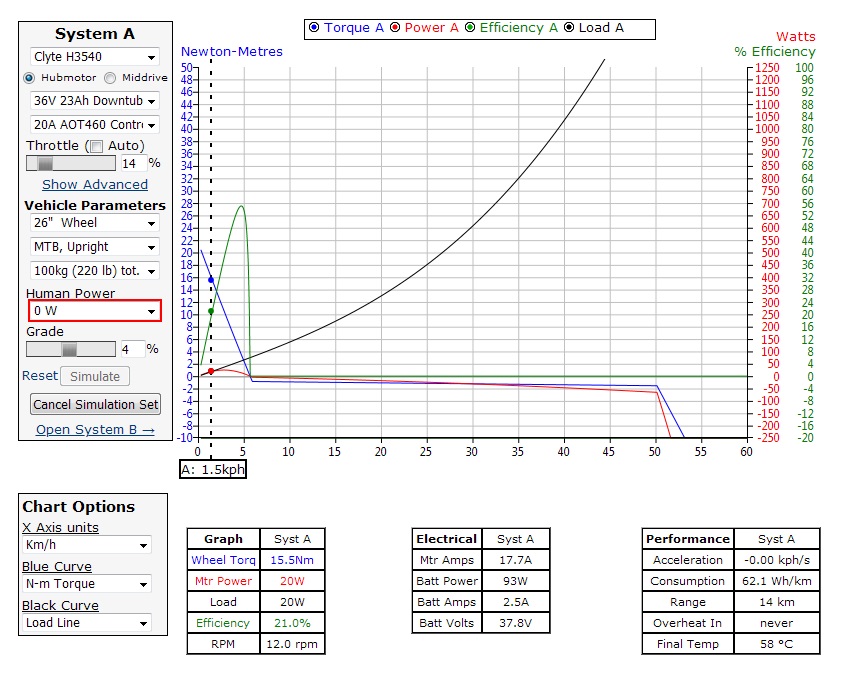The height and width of the screenshot is (678, 864).
Task: Toggle Efficiency A legend marker
Action: (x=470, y=28)
